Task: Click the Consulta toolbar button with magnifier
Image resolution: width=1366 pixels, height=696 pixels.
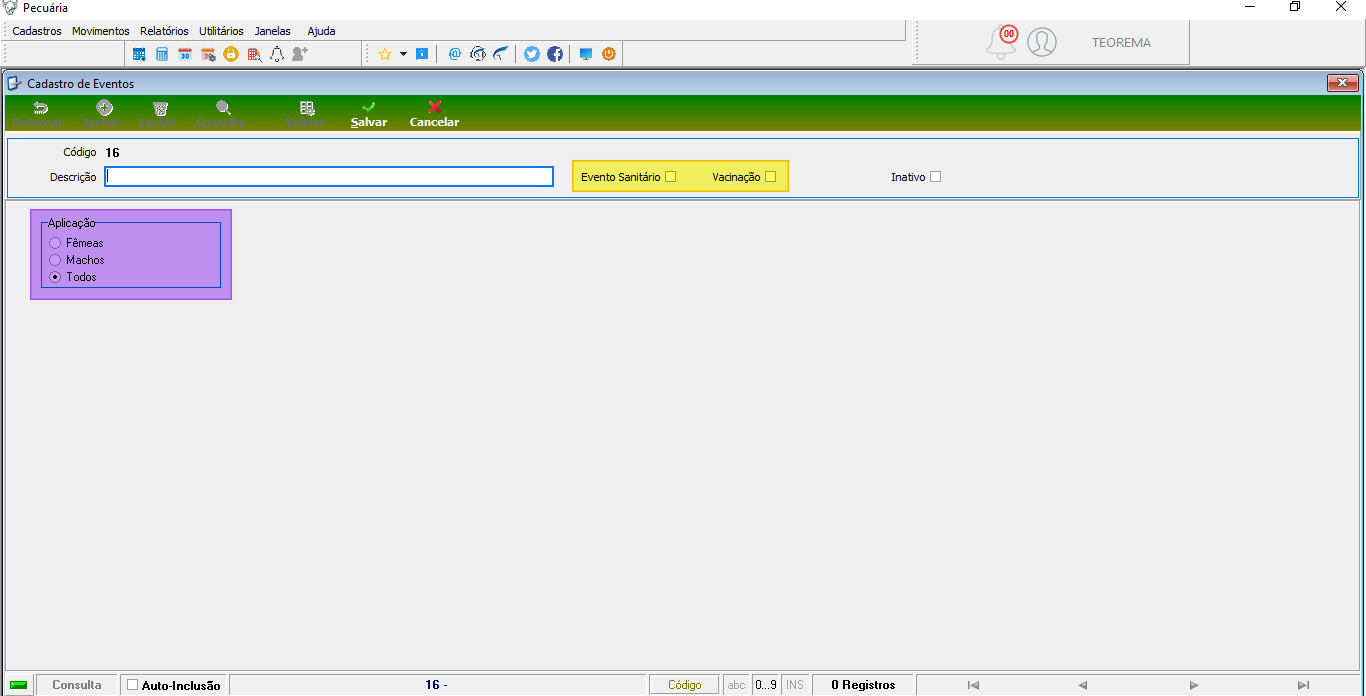Action: (x=222, y=114)
